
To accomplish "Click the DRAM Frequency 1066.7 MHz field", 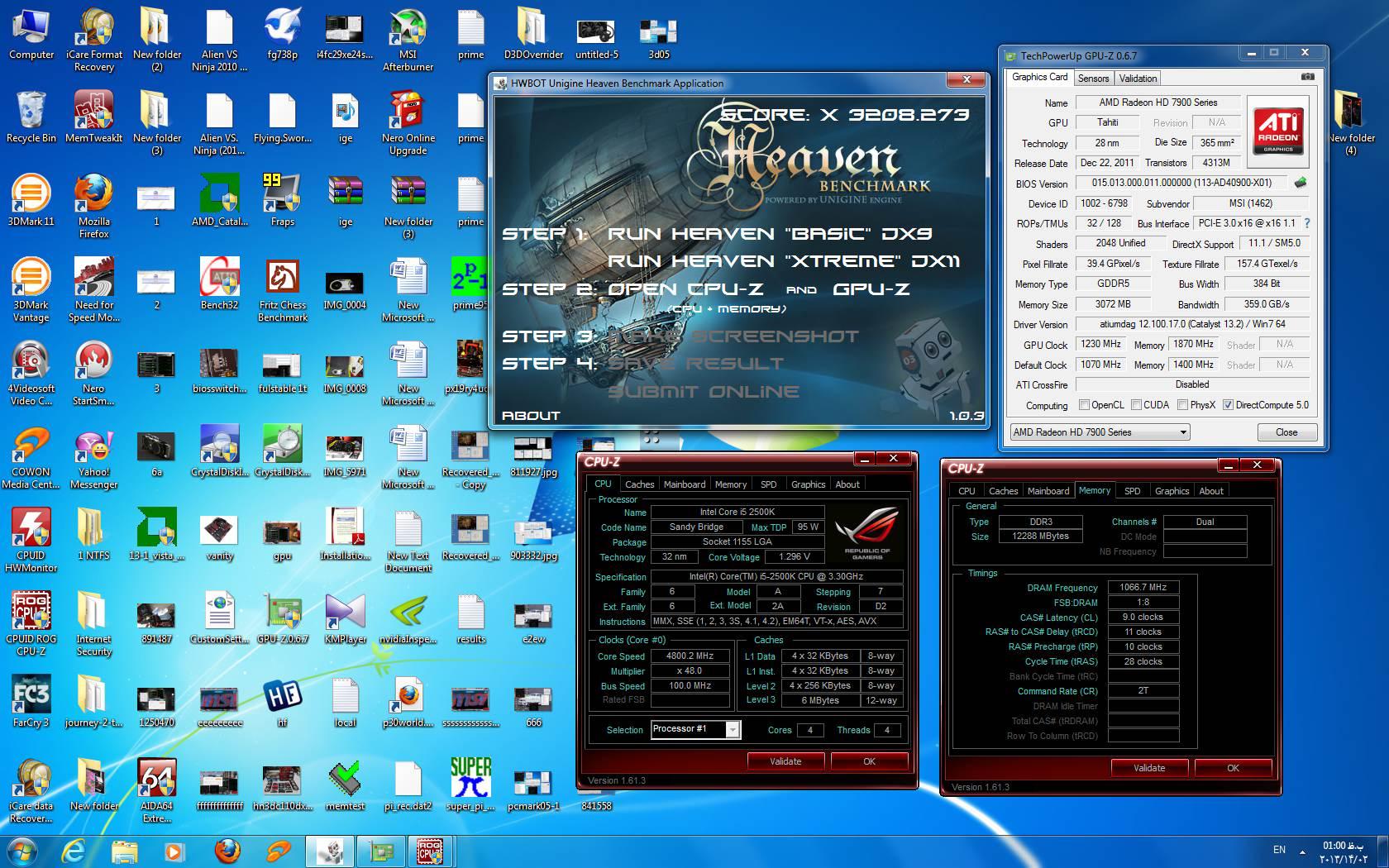I will (x=1143, y=588).
